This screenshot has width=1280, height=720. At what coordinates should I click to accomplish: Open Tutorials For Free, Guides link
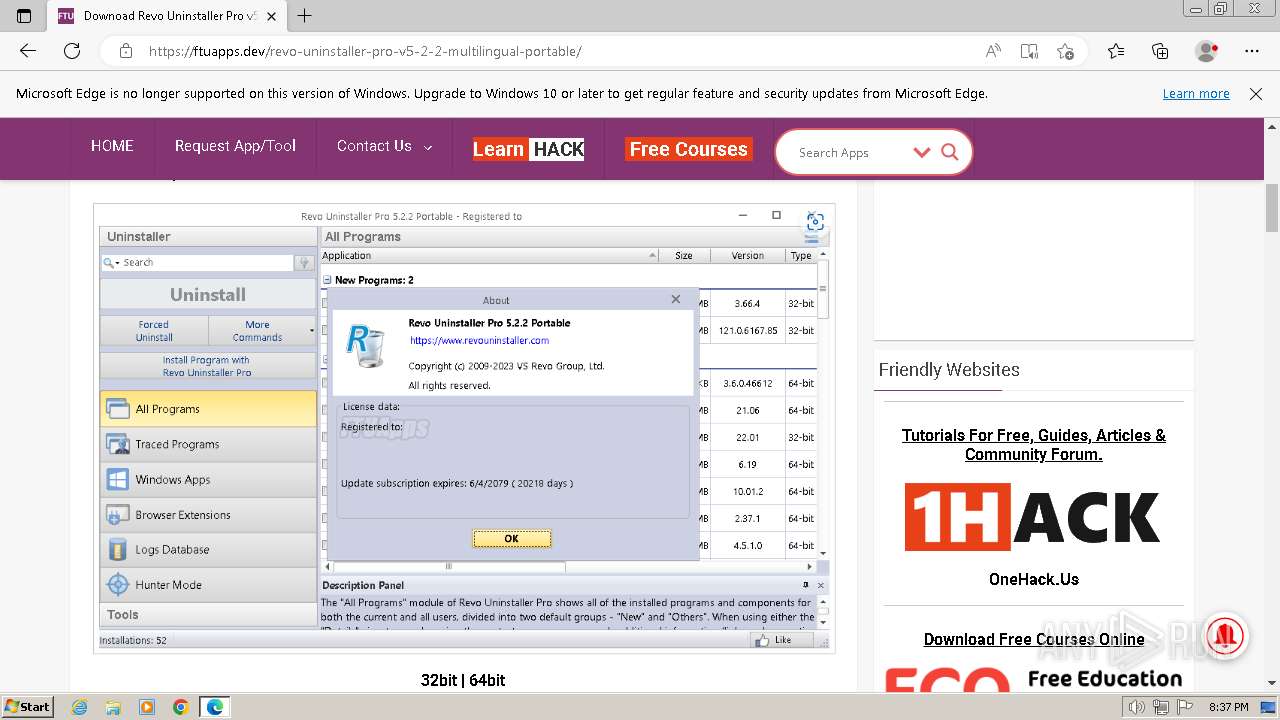click(1034, 445)
